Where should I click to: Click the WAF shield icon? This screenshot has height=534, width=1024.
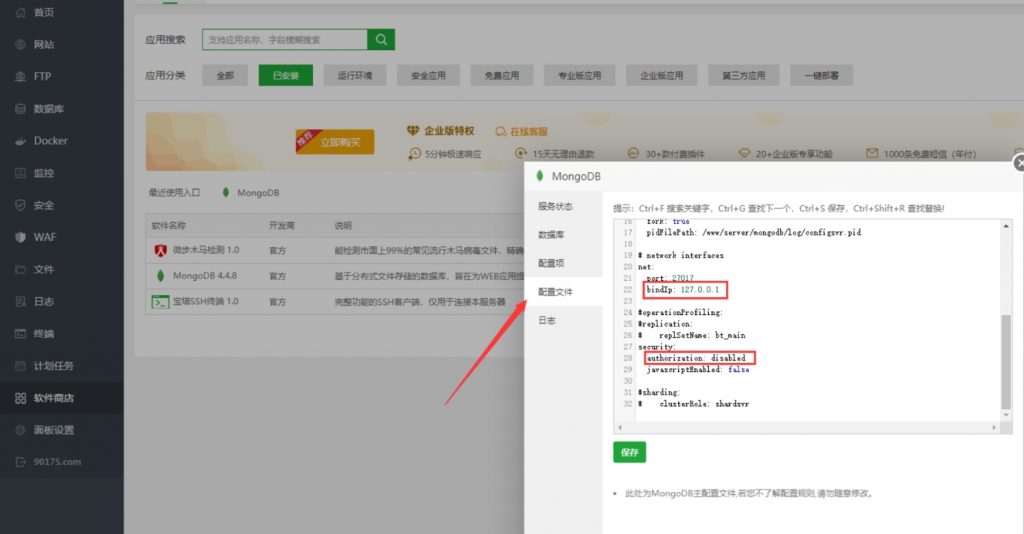coord(20,237)
